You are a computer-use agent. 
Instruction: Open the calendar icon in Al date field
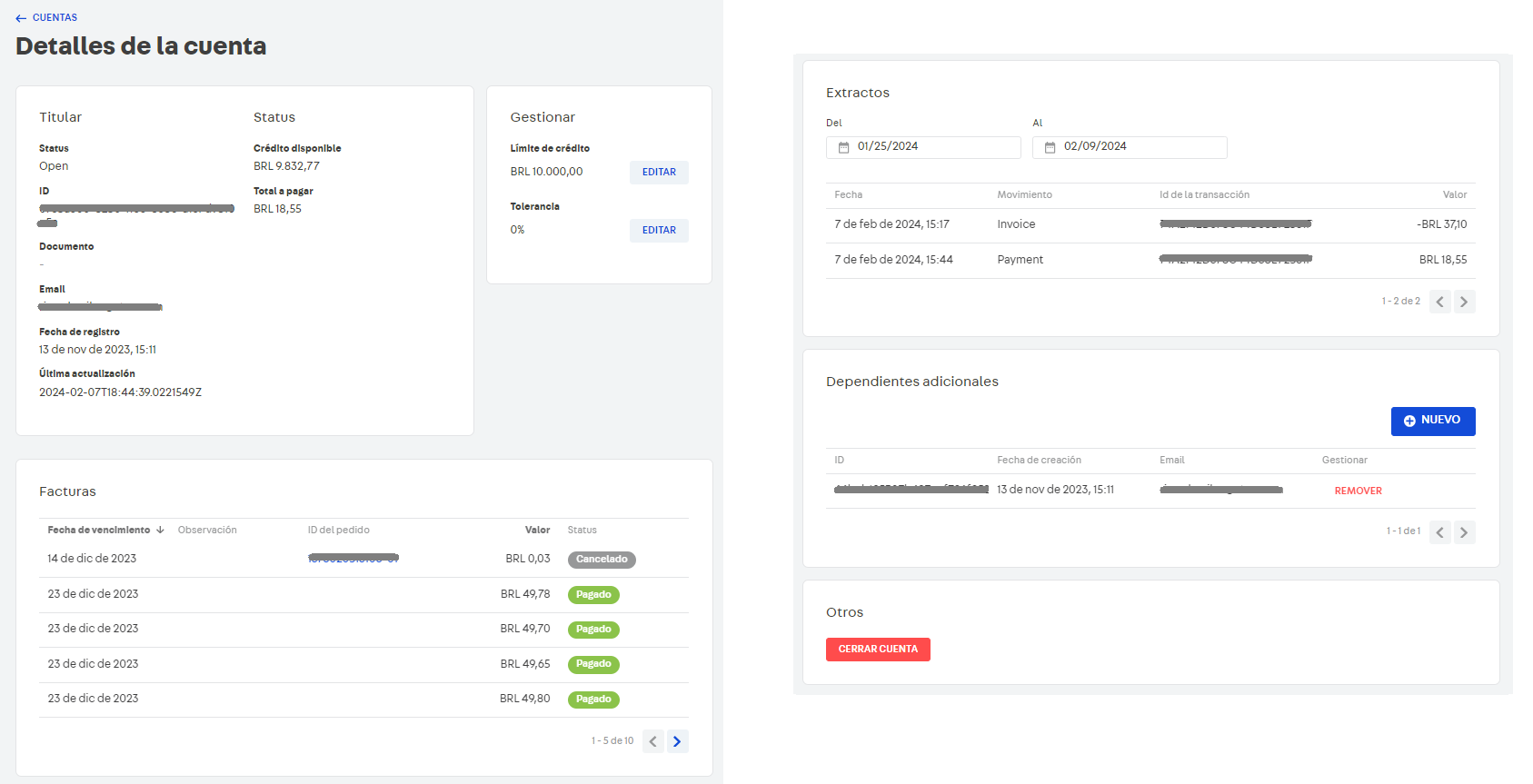pos(1050,147)
